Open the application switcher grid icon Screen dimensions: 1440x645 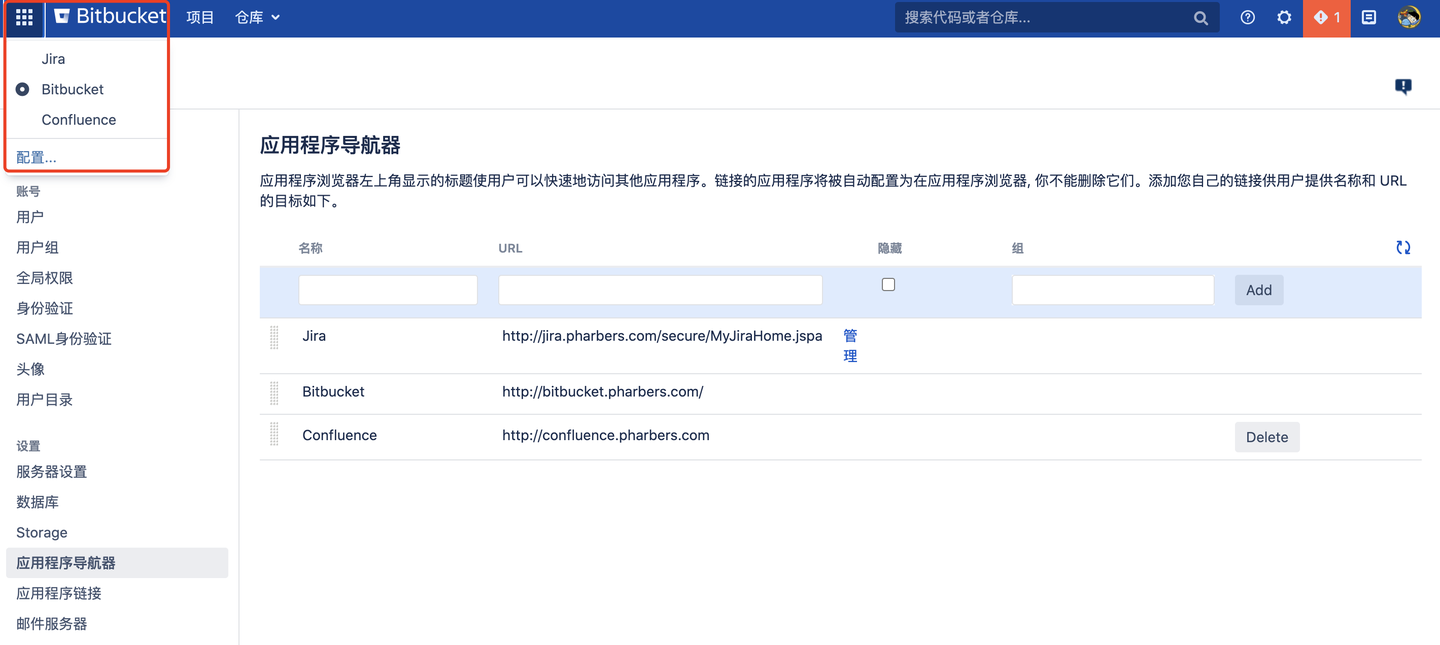click(23, 17)
